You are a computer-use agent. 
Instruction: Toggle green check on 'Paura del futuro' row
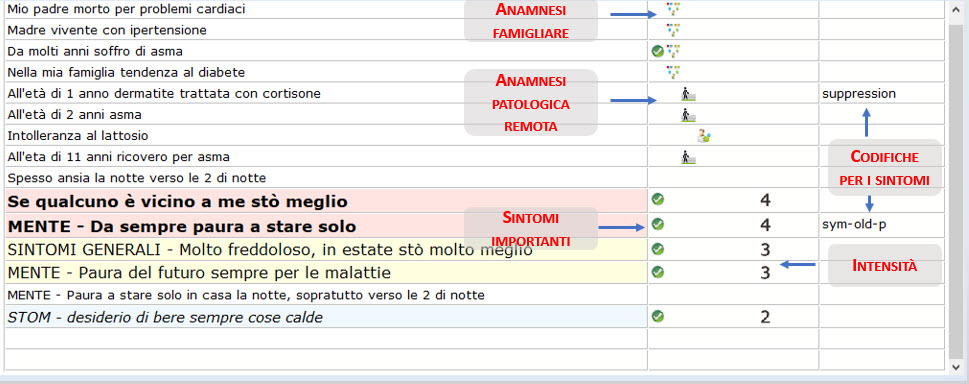pos(658,271)
